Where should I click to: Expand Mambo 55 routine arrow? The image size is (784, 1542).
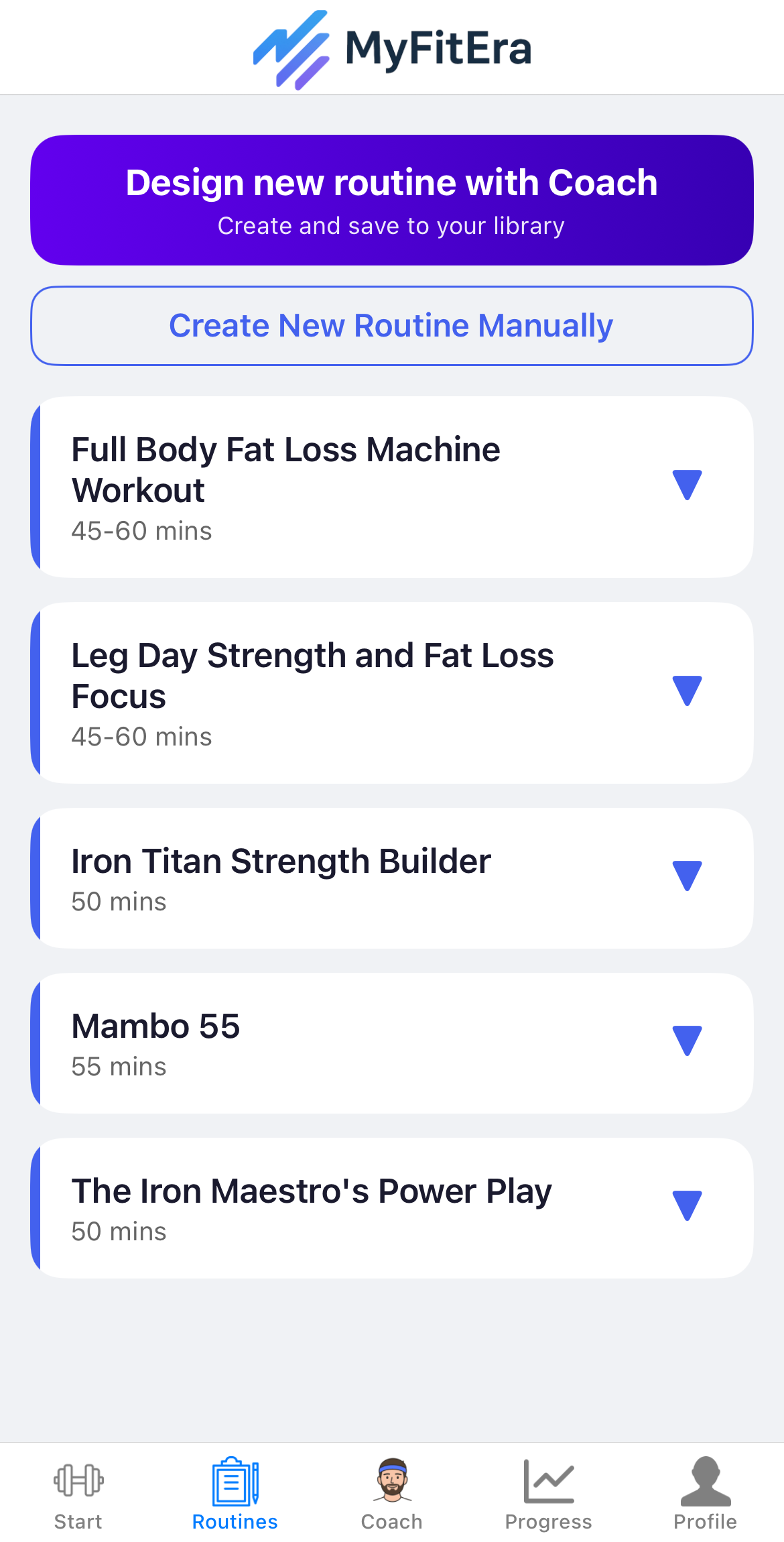click(687, 1041)
